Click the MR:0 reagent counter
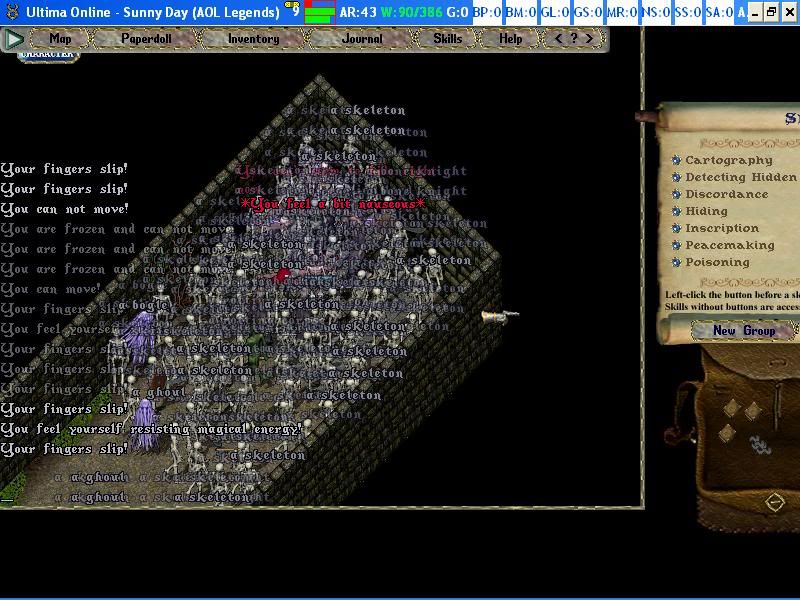This screenshot has width=800, height=600. pyautogui.click(x=621, y=12)
